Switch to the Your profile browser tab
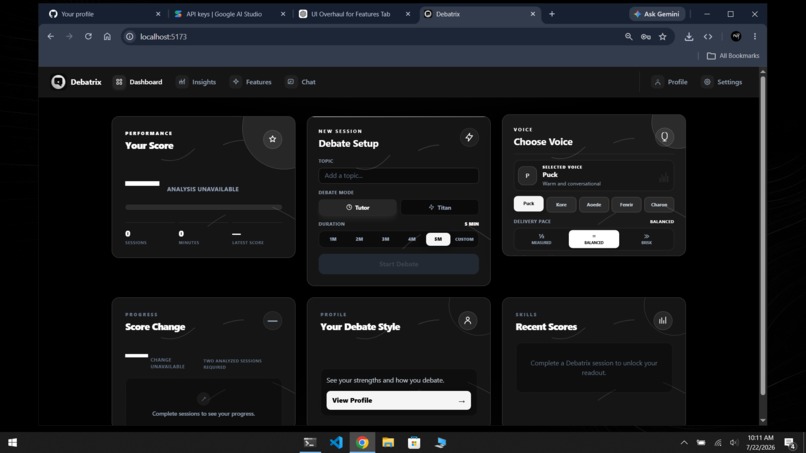This screenshot has height=453, width=806. (103, 14)
